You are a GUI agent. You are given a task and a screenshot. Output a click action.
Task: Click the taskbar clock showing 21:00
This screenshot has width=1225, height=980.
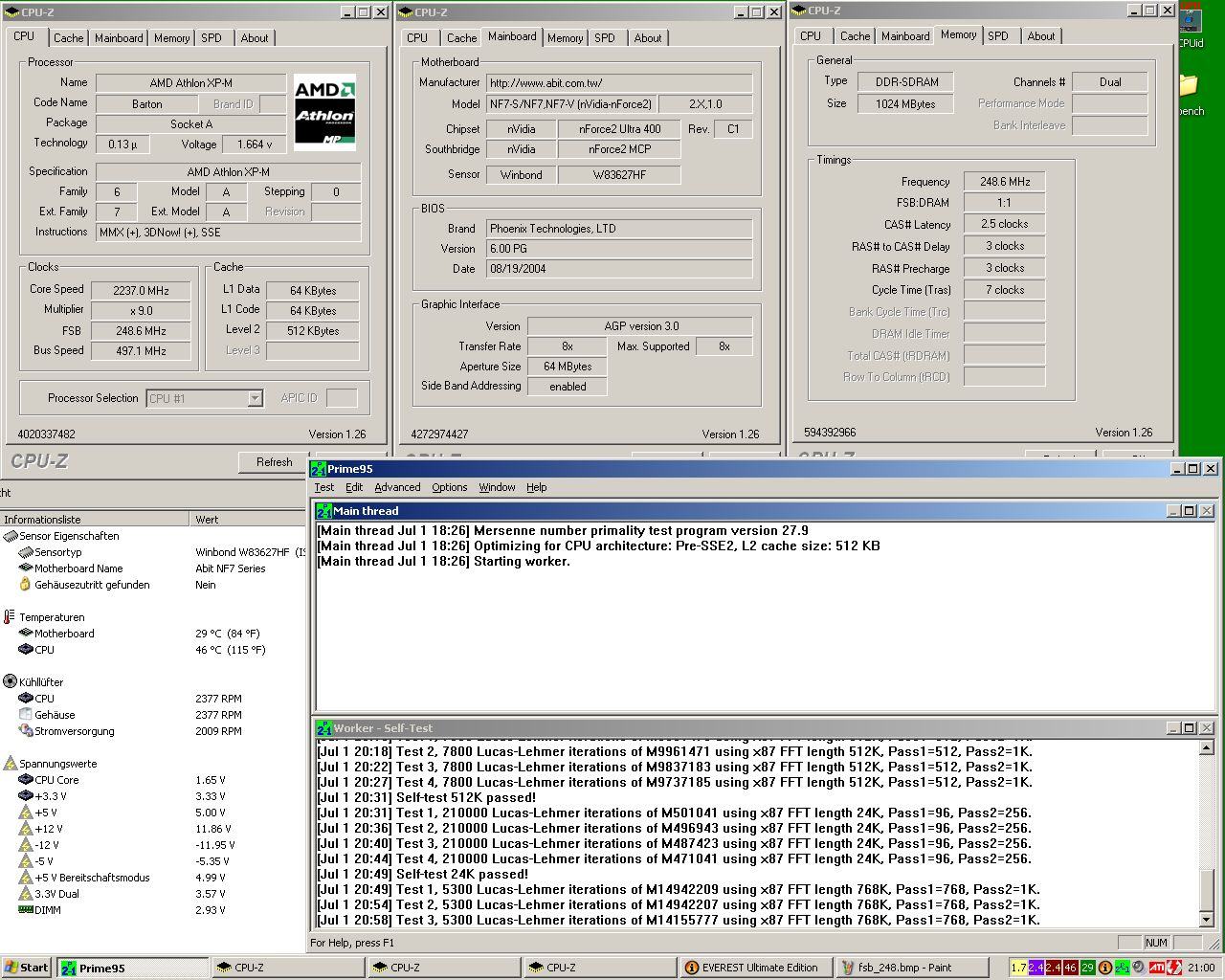click(x=1201, y=968)
